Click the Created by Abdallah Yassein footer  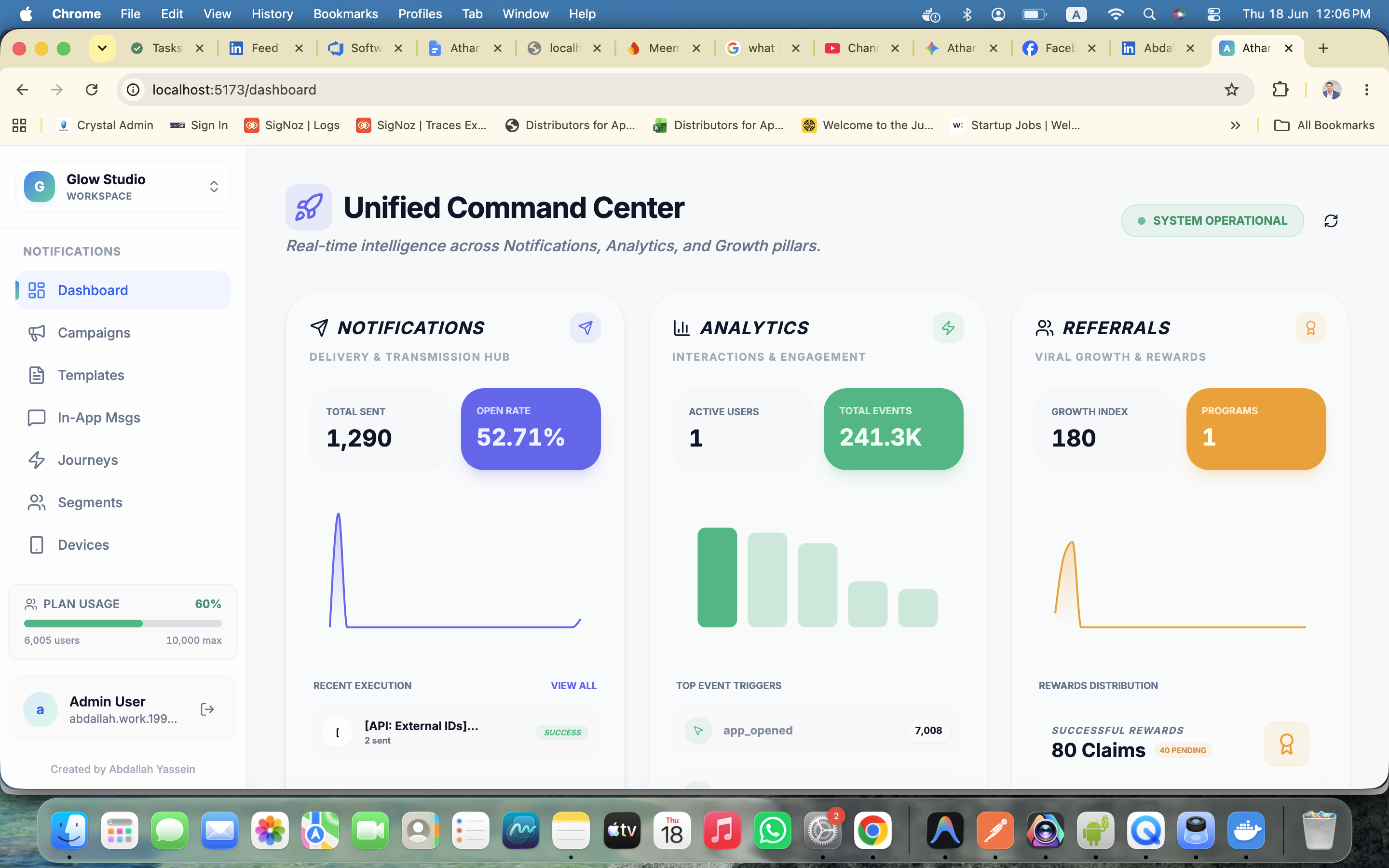[x=123, y=769]
